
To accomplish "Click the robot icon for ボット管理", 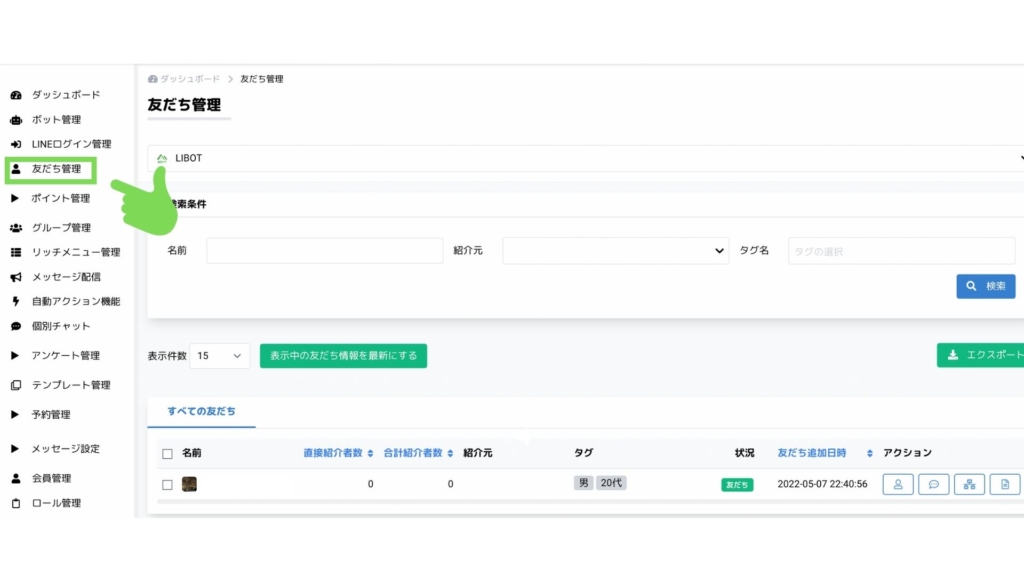I will pos(16,120).
